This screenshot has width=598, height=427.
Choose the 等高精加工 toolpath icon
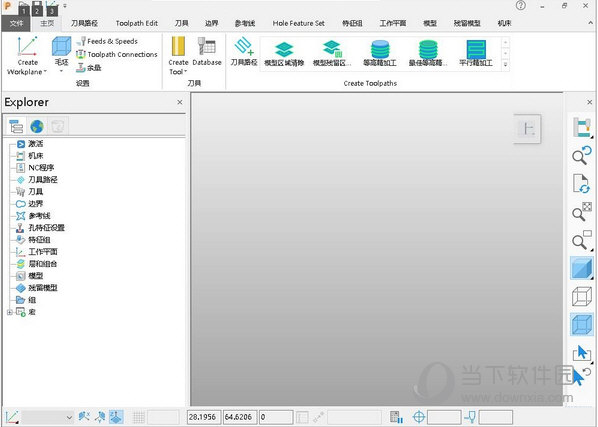point(380,54)
